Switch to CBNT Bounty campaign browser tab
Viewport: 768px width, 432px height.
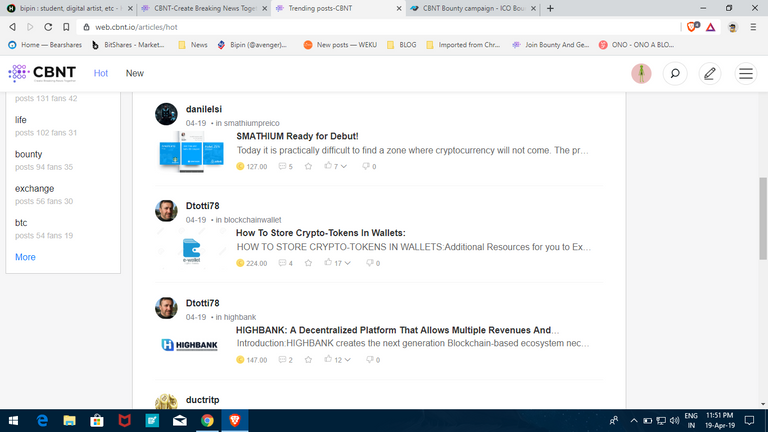[465, 8]
